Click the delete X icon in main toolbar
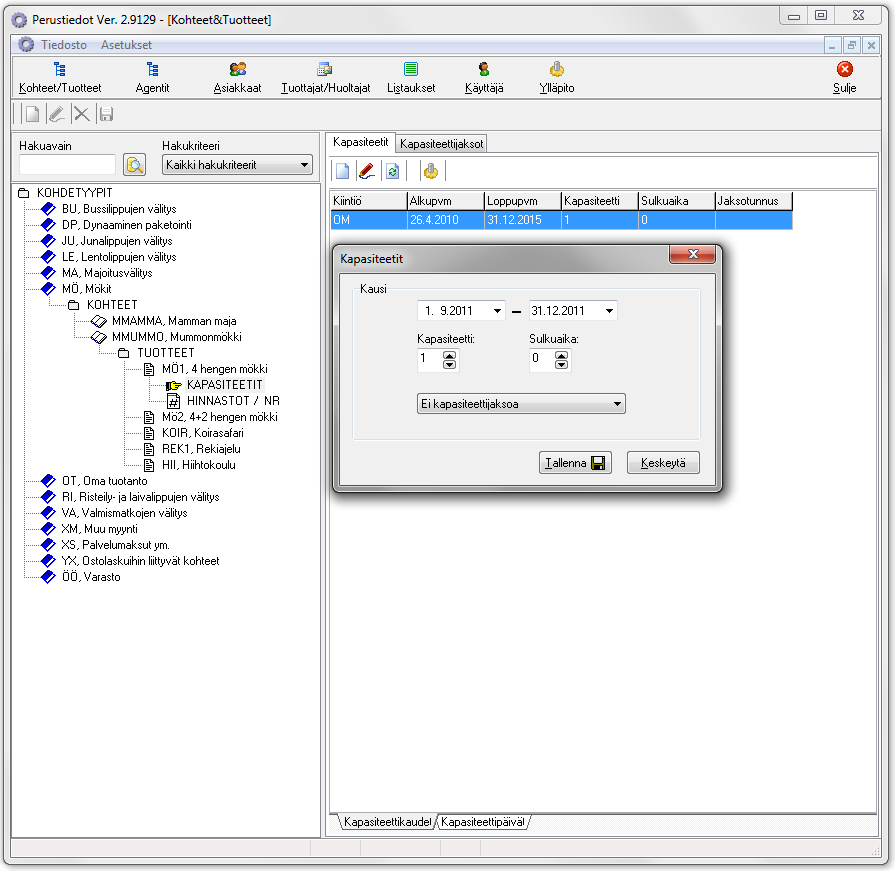This screenshot has width=895, height=871. 82,114
